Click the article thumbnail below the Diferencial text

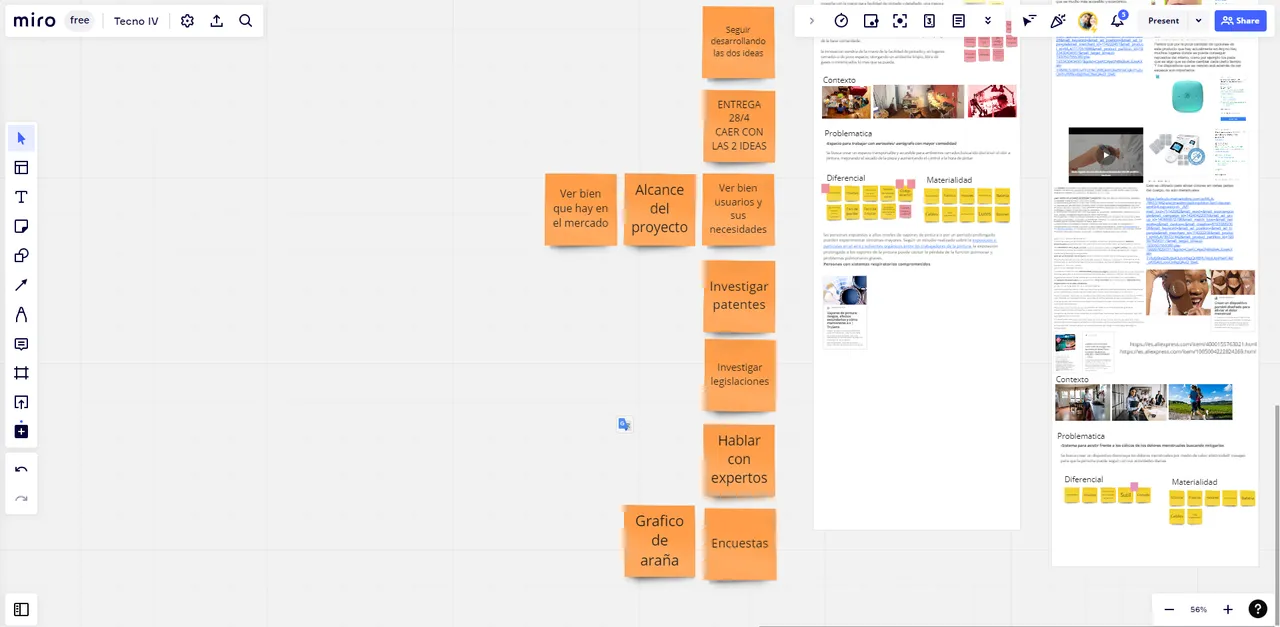click(x=845, y=311)
